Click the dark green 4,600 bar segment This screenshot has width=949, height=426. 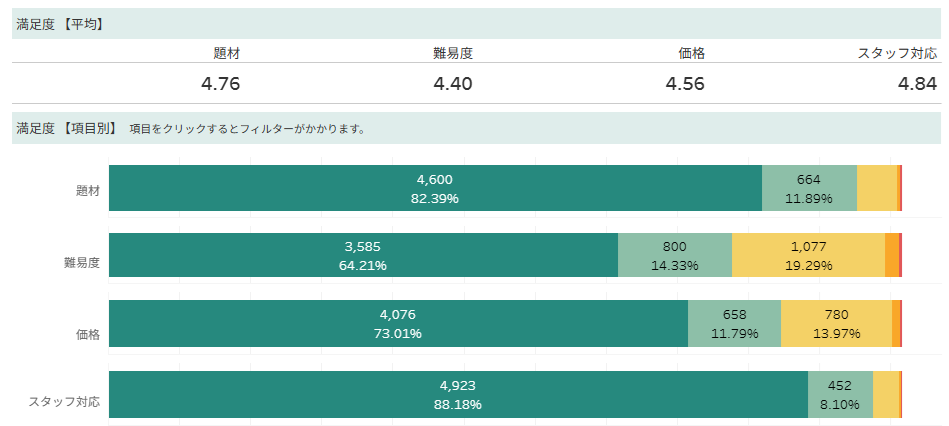435,188
